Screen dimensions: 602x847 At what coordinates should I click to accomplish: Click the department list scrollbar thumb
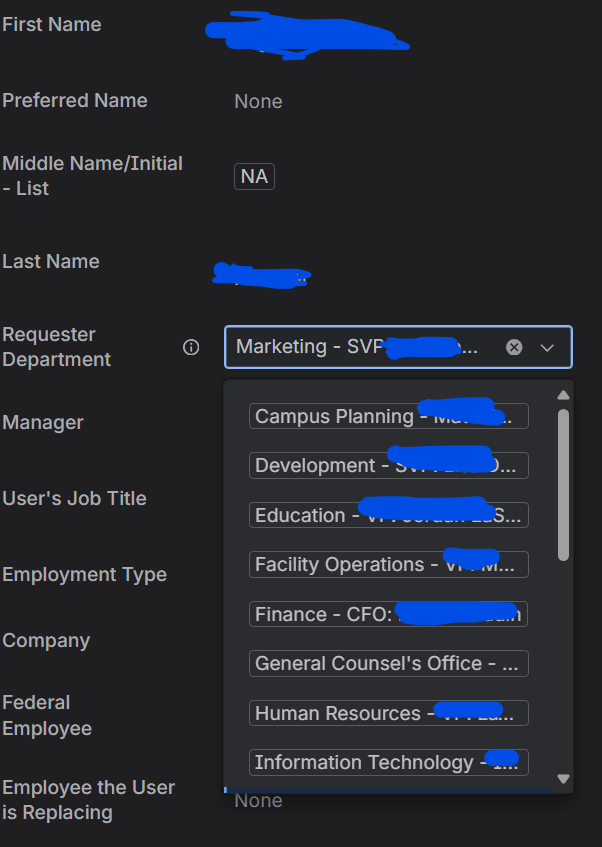click(x=563, y=485)
